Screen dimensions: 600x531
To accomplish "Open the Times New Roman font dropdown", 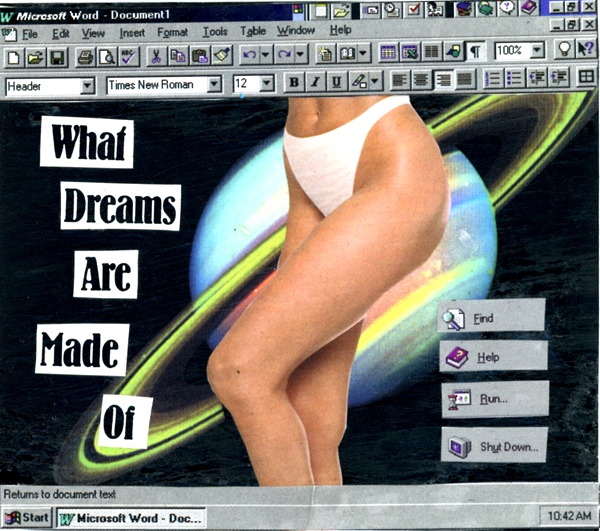I will pos(213,85).
